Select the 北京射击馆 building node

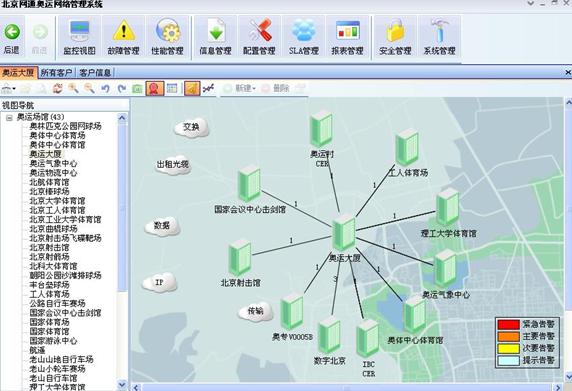(x=240, y=257)
